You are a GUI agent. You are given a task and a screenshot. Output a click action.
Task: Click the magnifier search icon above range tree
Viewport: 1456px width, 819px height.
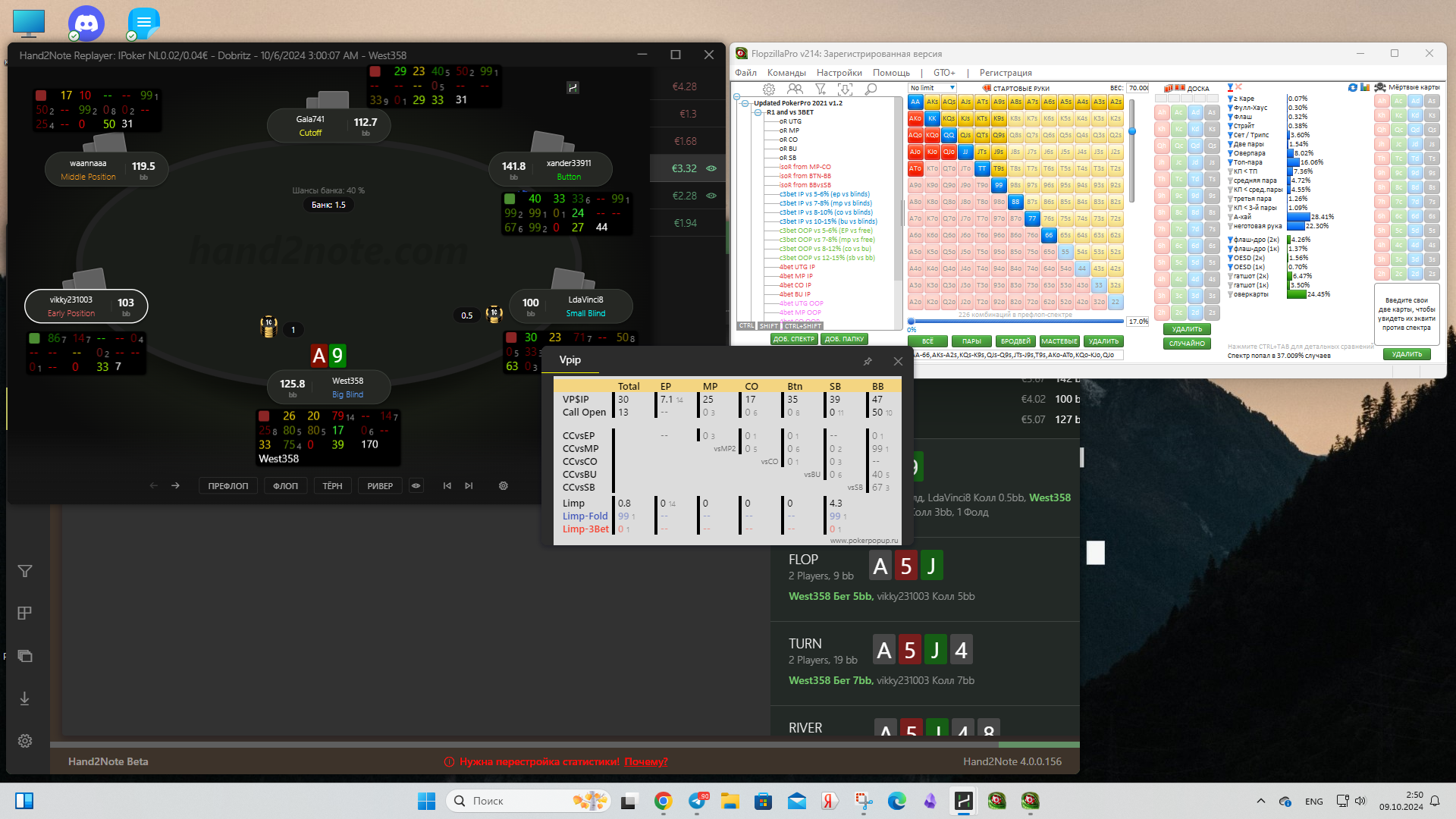pyautogui.click(x=871, y=89)
